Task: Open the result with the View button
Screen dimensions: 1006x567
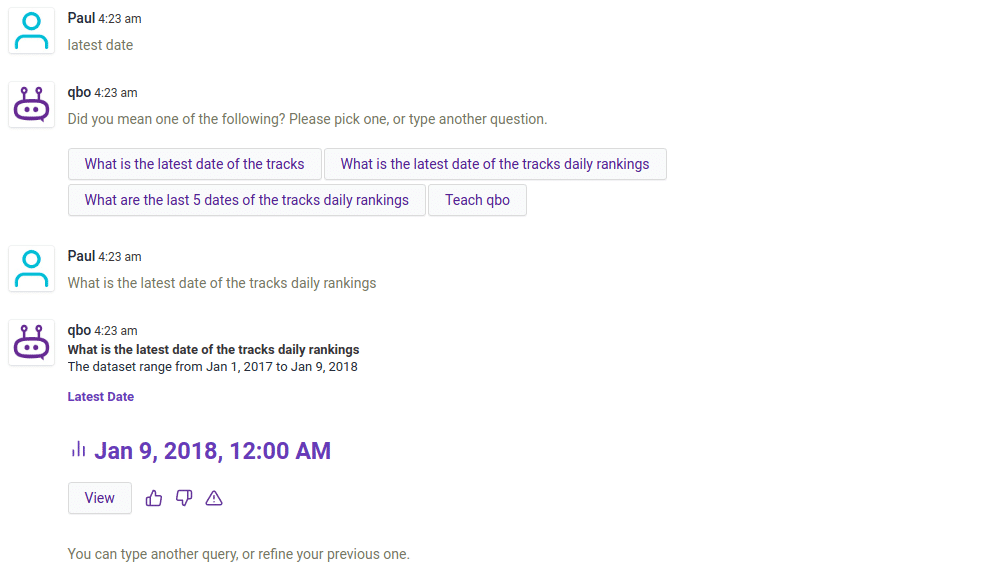Action: coord(100,498)
